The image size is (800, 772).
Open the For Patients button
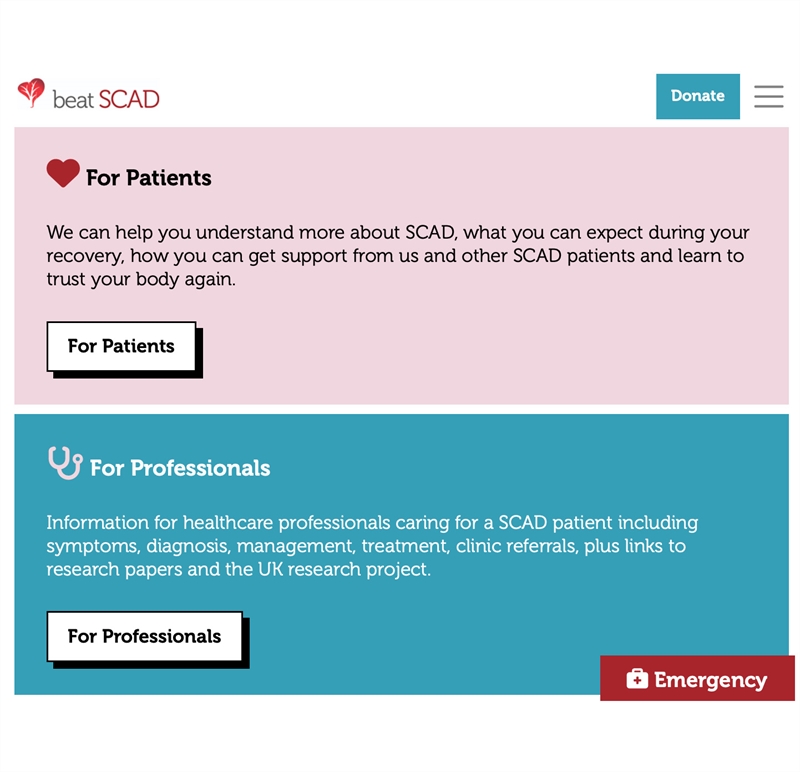pyautogui.click(x=121, y=346)
